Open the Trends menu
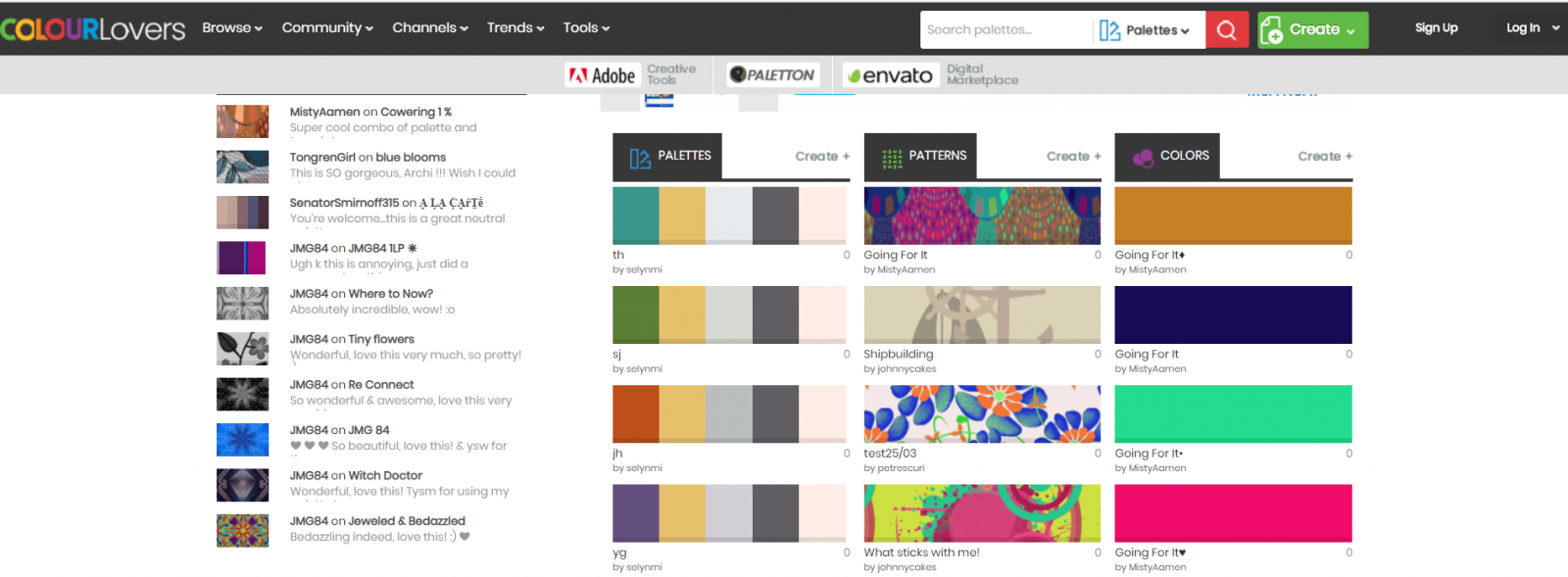Screen dimensions: 1568x577 515,28
